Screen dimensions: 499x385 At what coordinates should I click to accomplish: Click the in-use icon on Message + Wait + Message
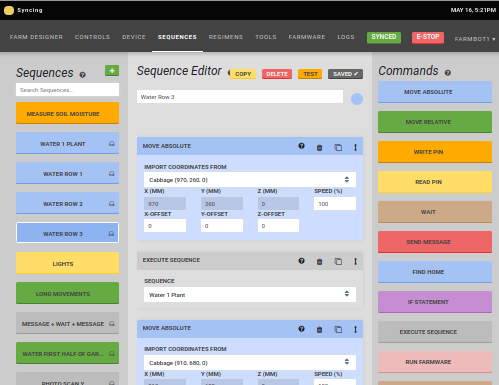[x=112, y=324]
